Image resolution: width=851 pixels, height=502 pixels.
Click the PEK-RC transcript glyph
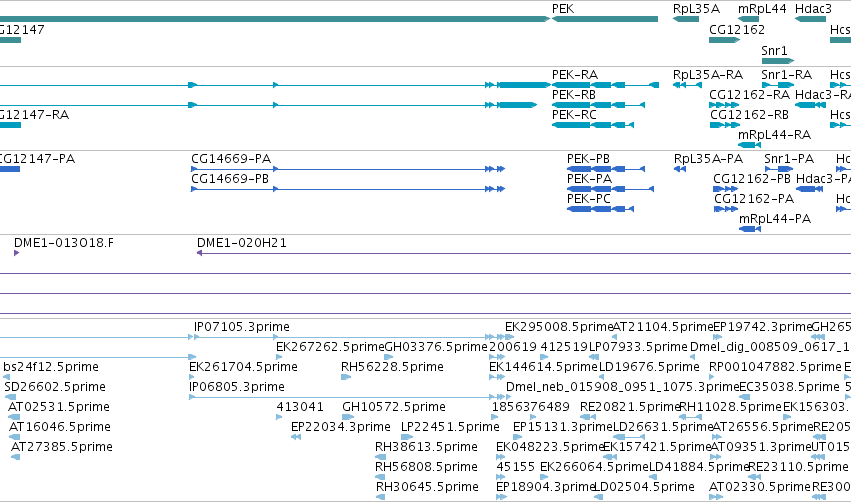coord(593,125)
